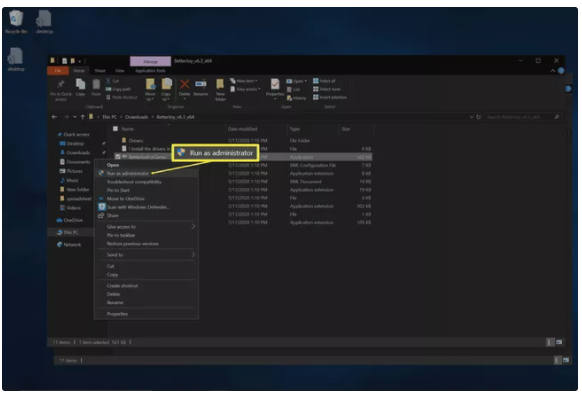Click Edit in ribbon Open group
Viewport: 582px width, 394px height.
pyautogui.click(x=294, y=89)
